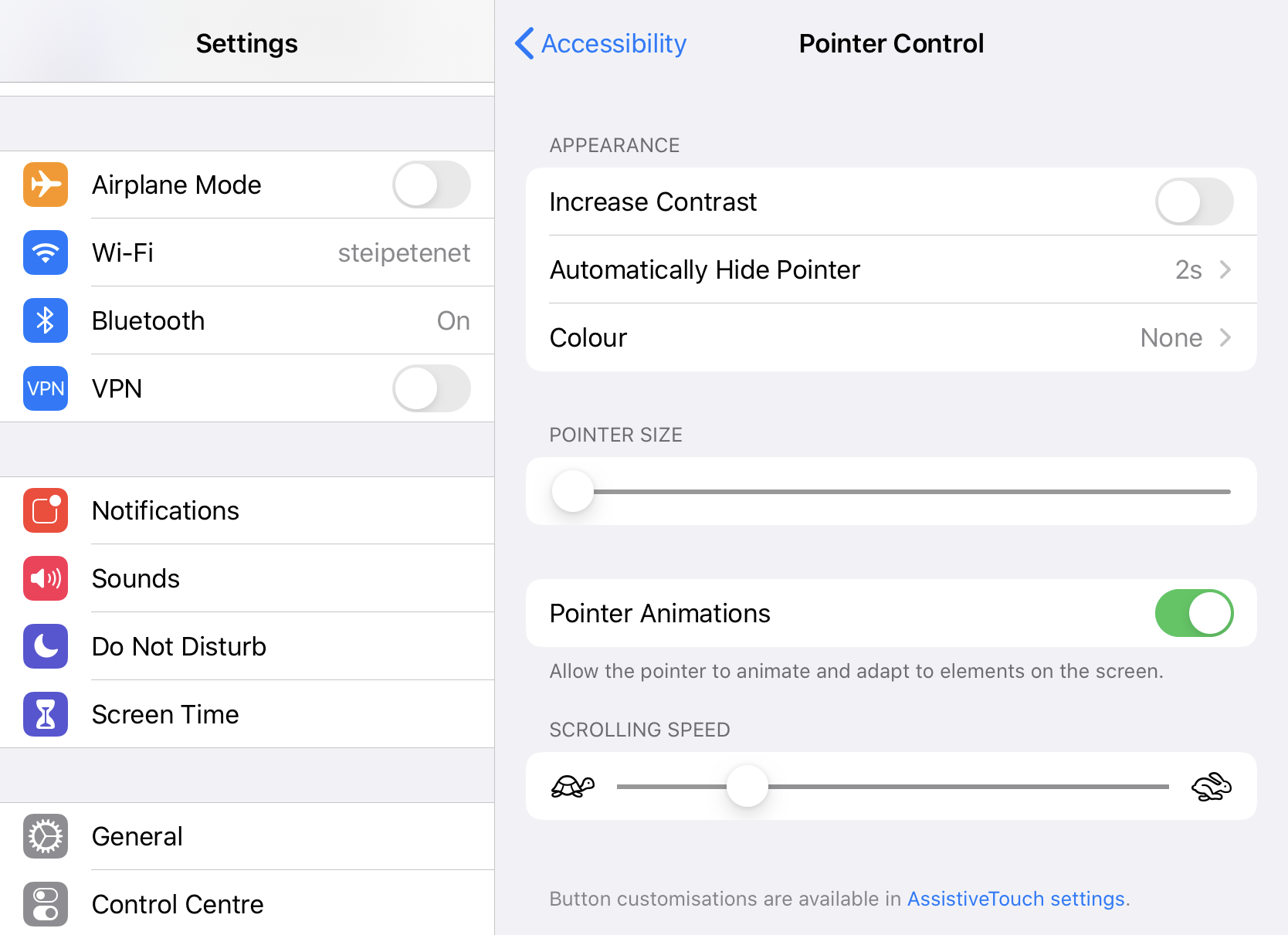
Task: Click the Bluetooth icon
Action: coord(45,320)
